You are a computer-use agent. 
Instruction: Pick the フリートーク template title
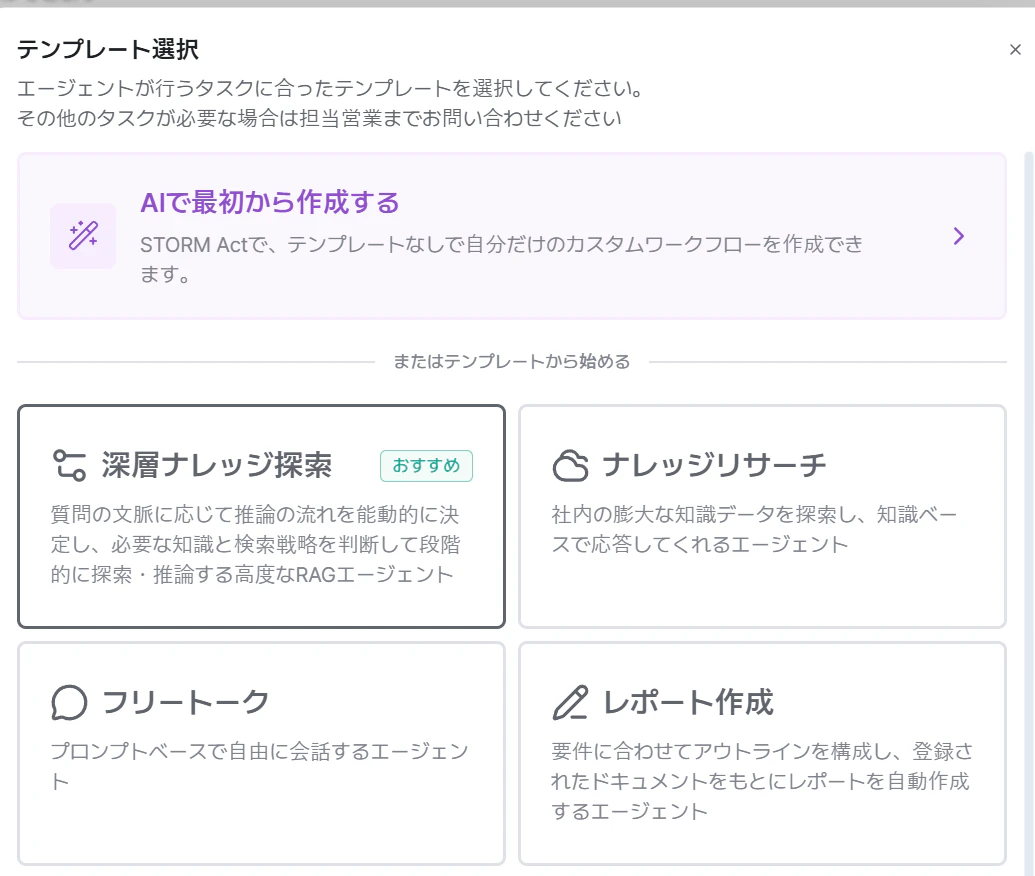point(185,702)
